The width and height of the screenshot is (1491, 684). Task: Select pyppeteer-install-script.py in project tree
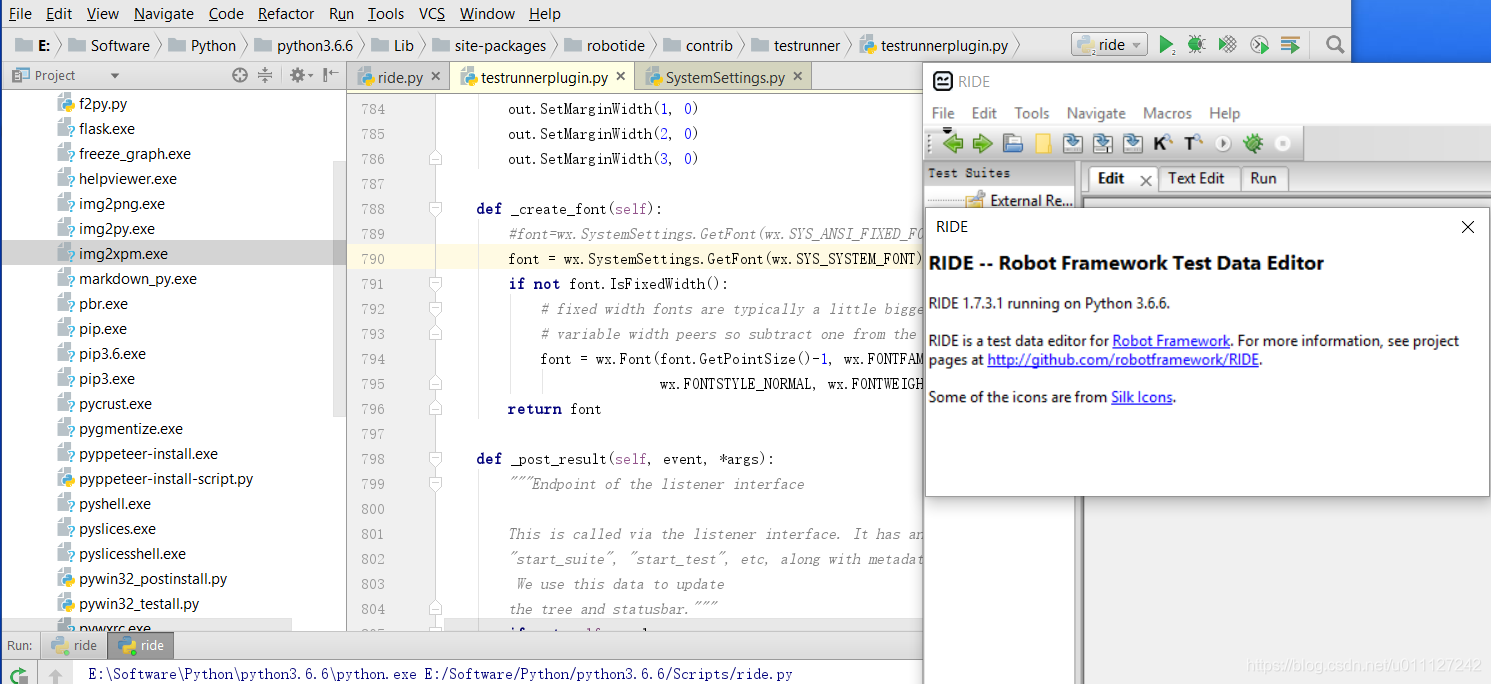(166, 479)
